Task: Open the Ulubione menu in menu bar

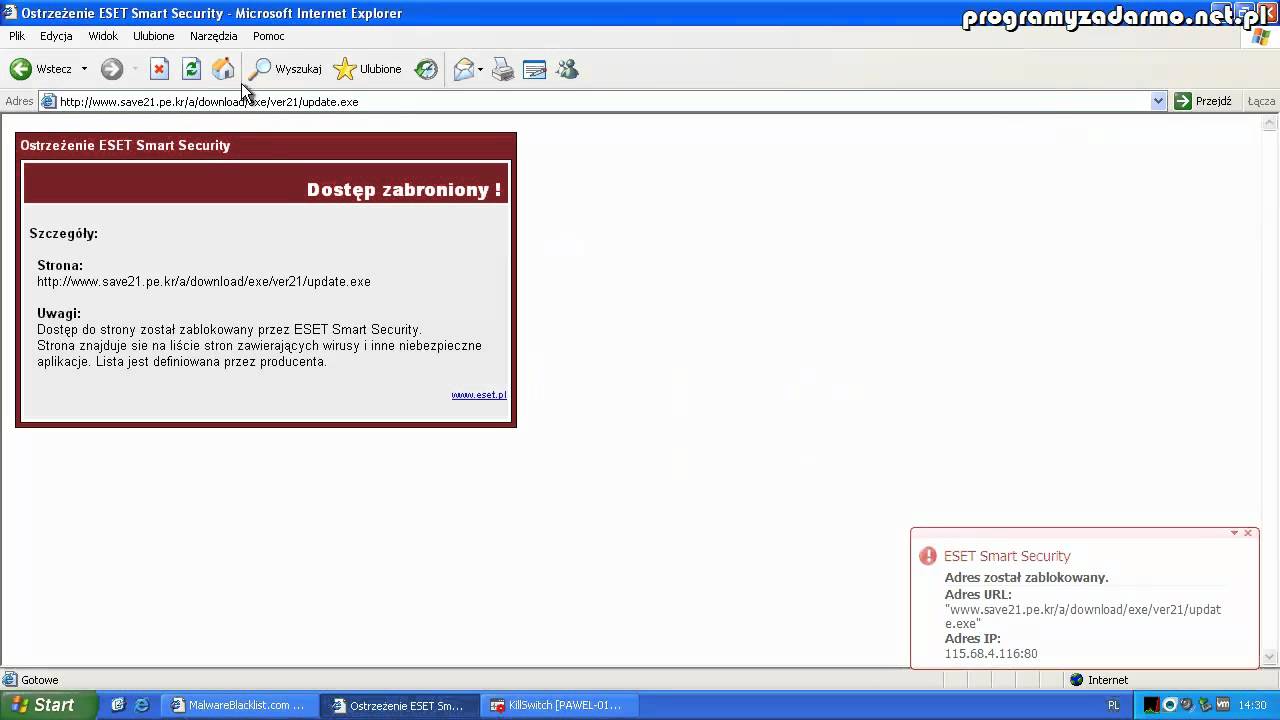Action: point(154,36)
